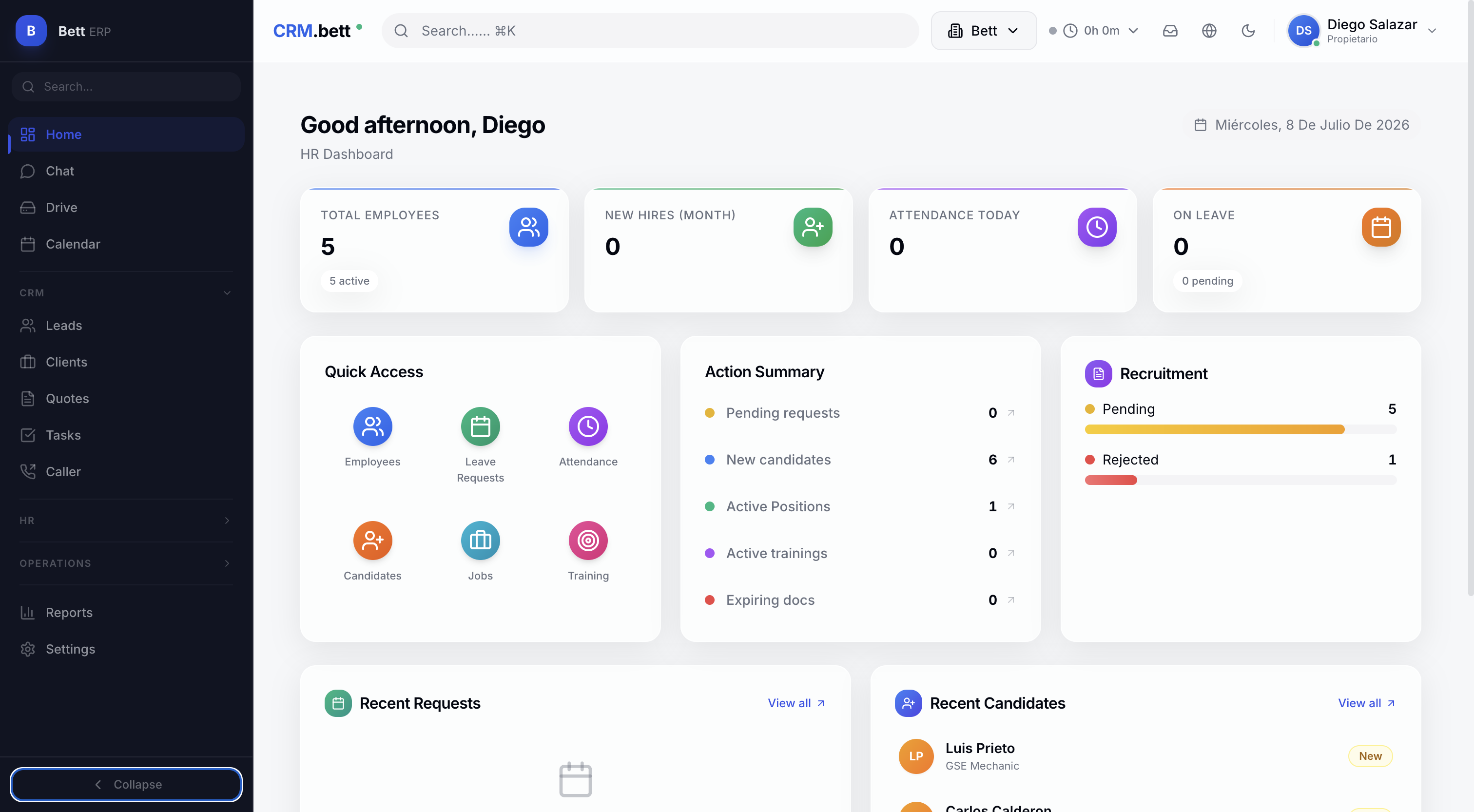Open Training quick access icon
The width and height of the screenshot is (1474, 812).
588,540
